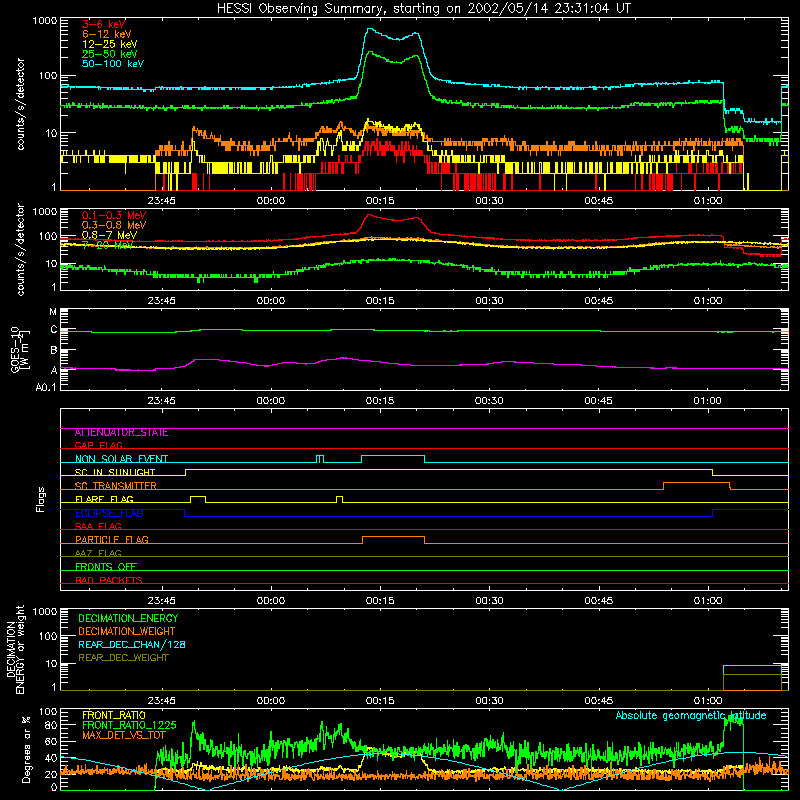Select the GAP_FLAG label
The width and height of the screenshot is (800, 800).
[x=98, y=445]
